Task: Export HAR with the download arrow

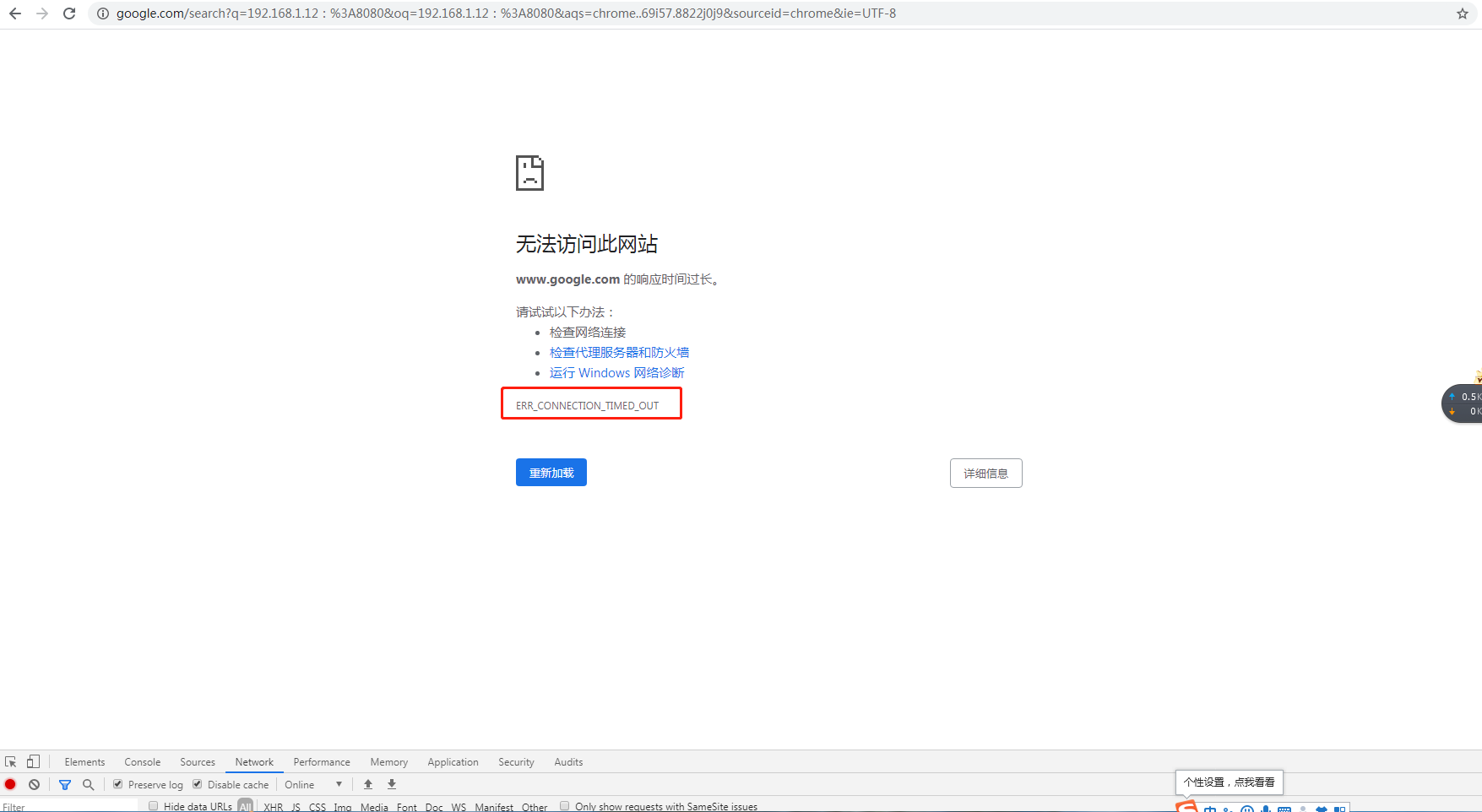Action: (392, 784)
